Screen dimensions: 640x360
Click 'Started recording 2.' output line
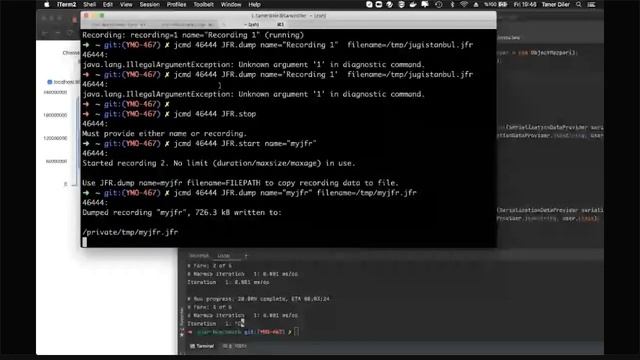pos(219,163)
